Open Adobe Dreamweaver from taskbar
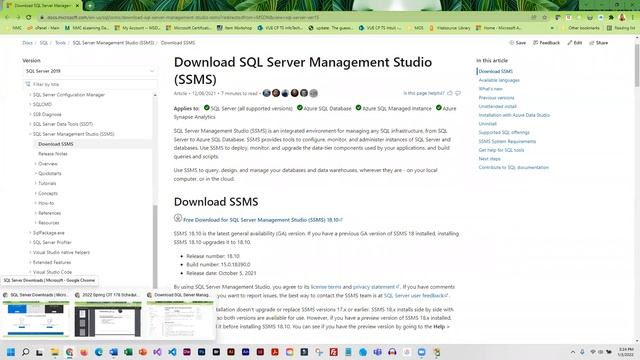Screen dimensions: 640x360 coord(187,352)
